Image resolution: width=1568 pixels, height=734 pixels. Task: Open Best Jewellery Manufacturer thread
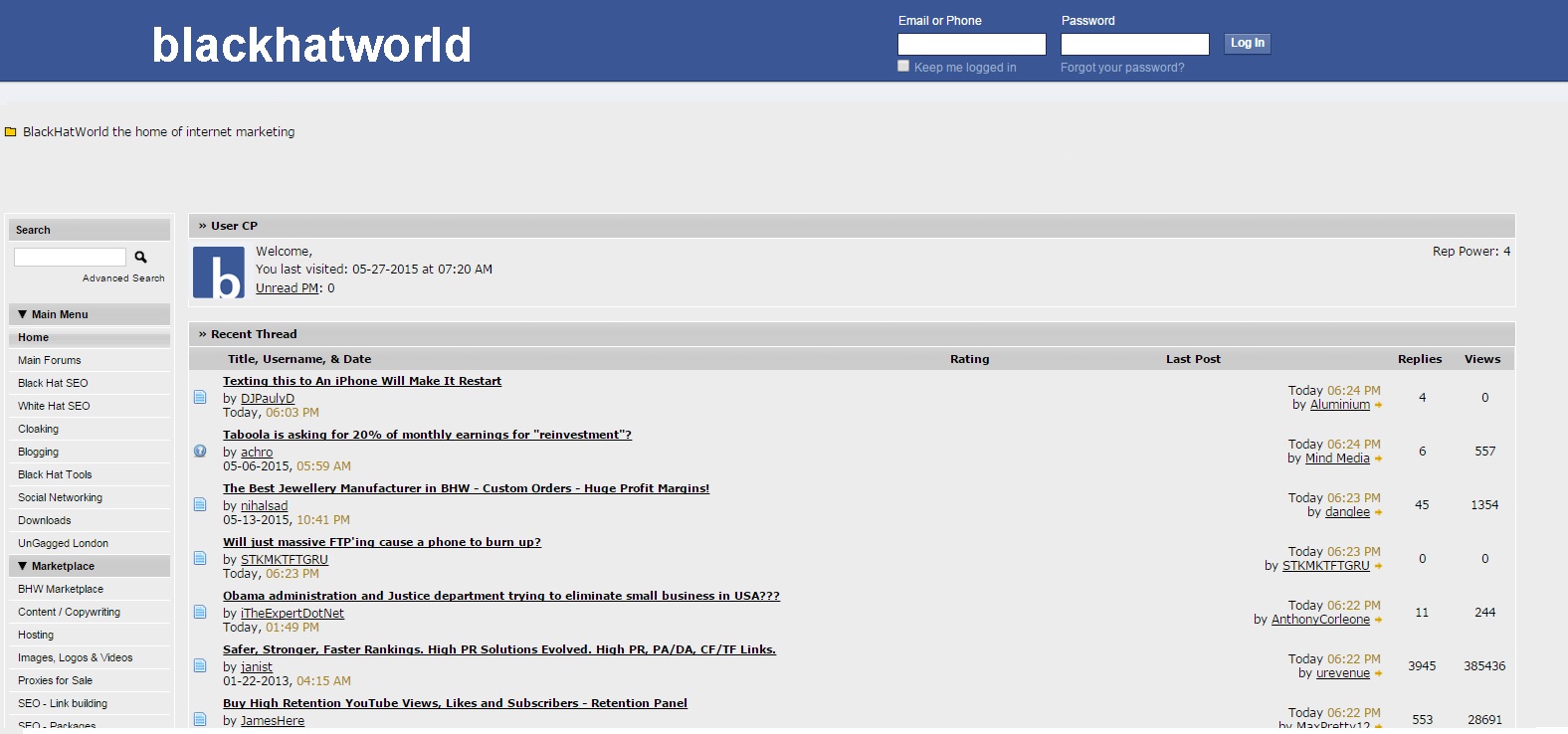[466, 488]
